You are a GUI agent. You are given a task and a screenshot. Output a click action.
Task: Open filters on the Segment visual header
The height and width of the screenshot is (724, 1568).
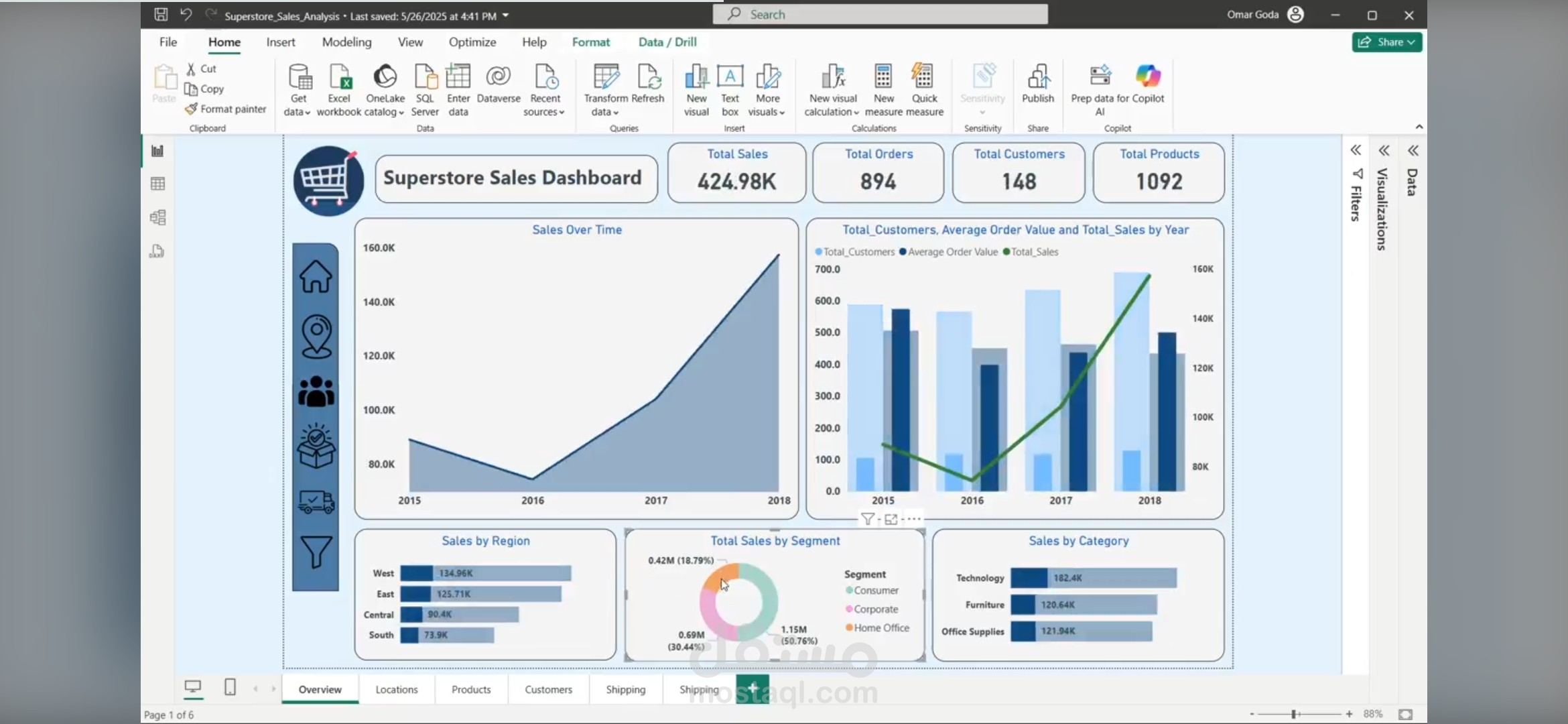(x=867, y=519)
